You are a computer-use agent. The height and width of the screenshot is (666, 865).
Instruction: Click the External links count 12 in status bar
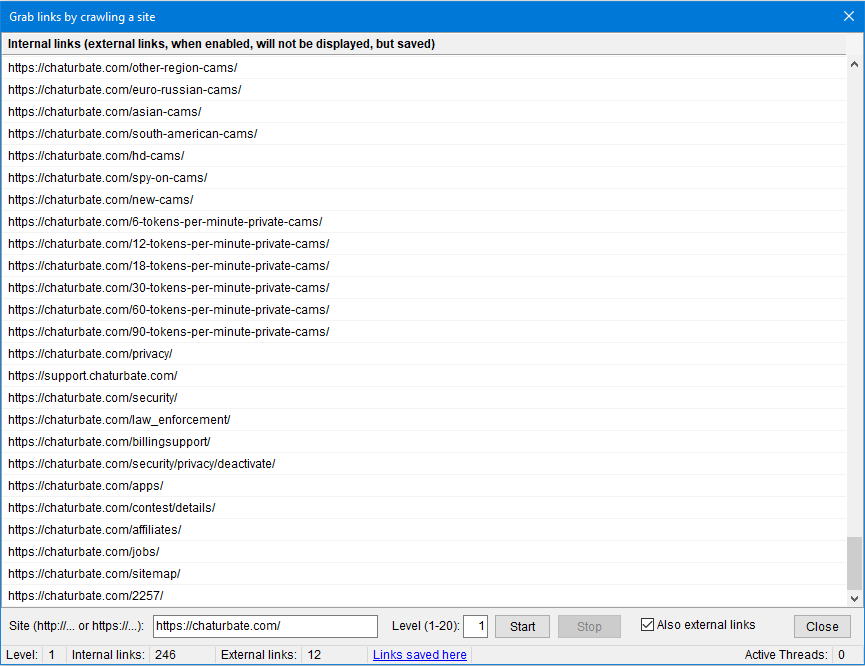314,655
